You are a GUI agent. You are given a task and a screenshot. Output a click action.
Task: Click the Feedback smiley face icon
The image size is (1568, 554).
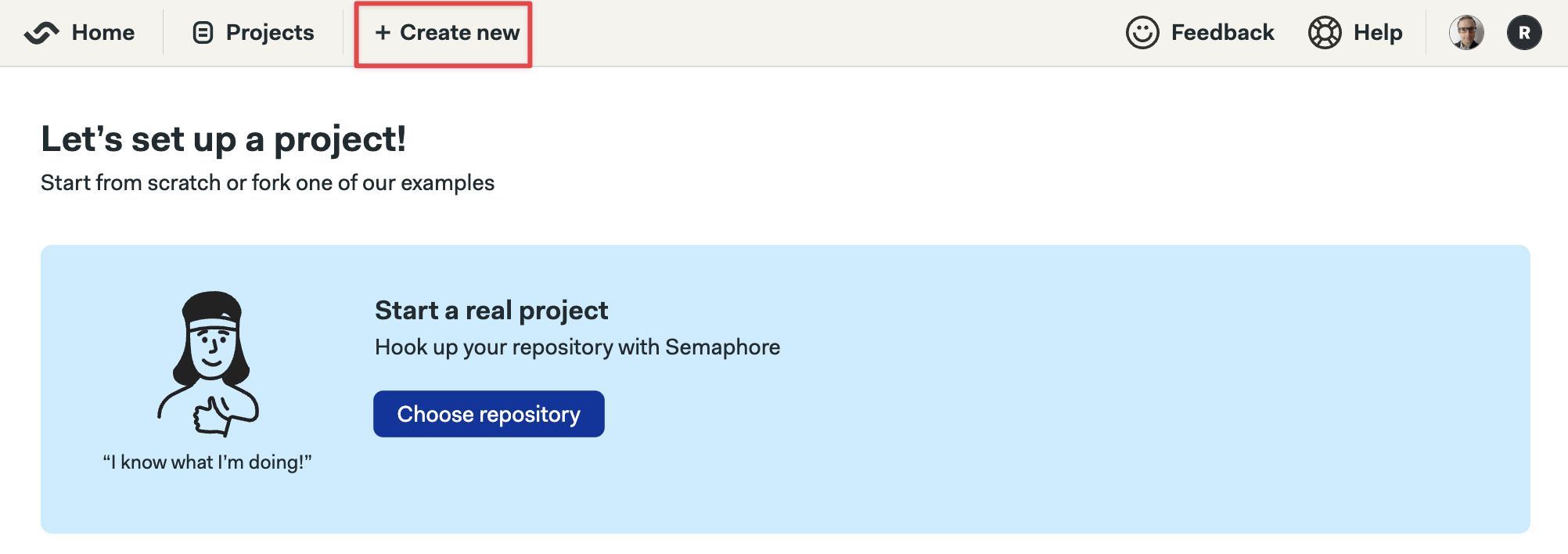point(1142,33)
